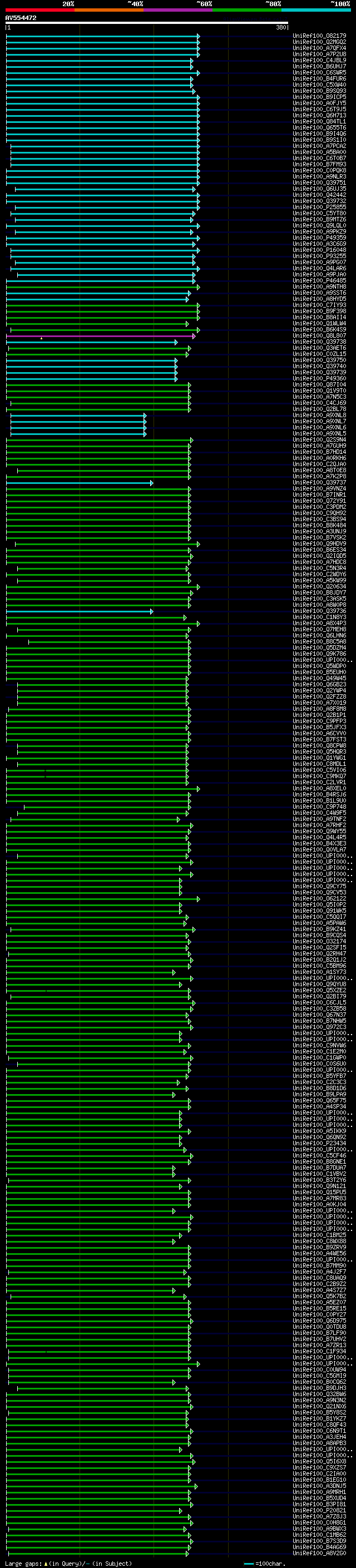Select hit label UniRef100_Q9LQL0
Screen dimensions: 356x1568
pos(319,226)
